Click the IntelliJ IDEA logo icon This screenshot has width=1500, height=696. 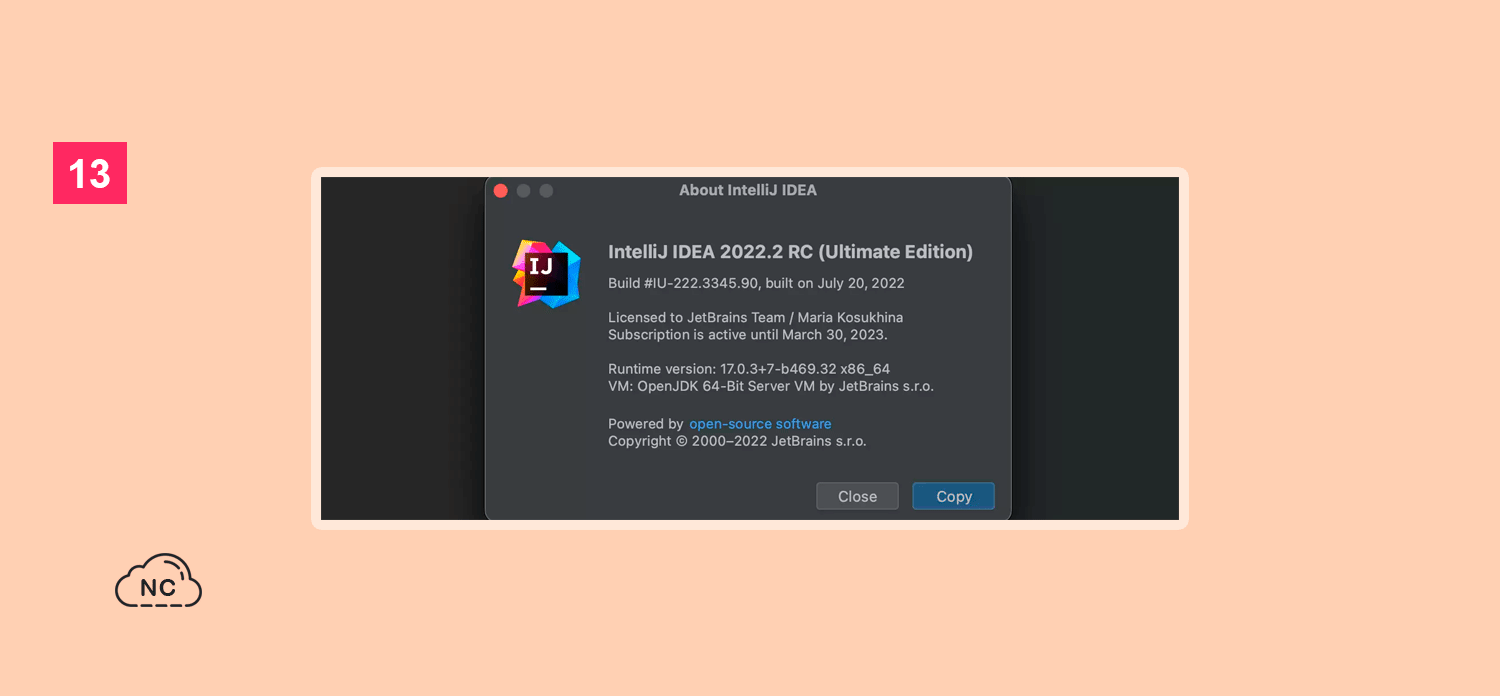pyautogui.click(x=547, y=273)
